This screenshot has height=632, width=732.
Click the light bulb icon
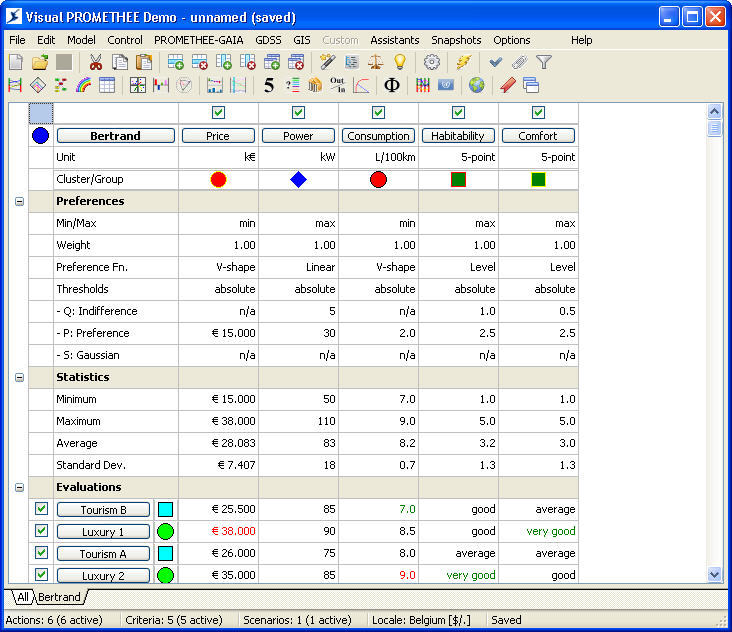pyautogui.click(x=400, y=62)
